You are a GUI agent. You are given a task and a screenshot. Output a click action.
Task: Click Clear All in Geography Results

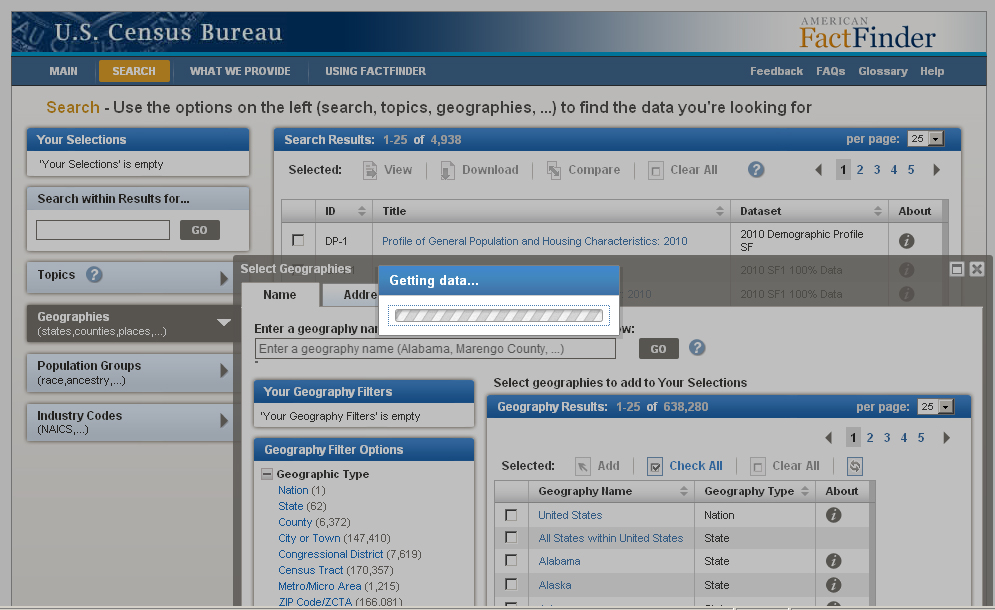coord(785,466)
